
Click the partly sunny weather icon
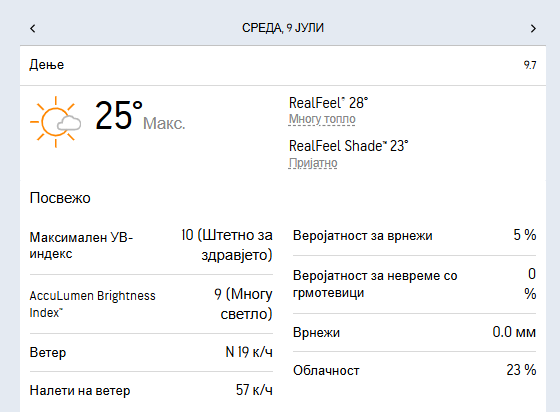[x=55, y=122]
